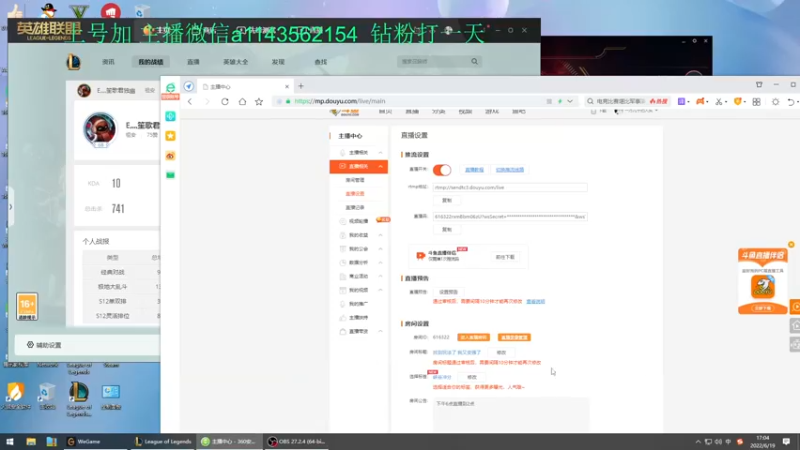Open a new browser tab with the plus button
The height and width of the screenshot is (450, 800).
(301, 86)
